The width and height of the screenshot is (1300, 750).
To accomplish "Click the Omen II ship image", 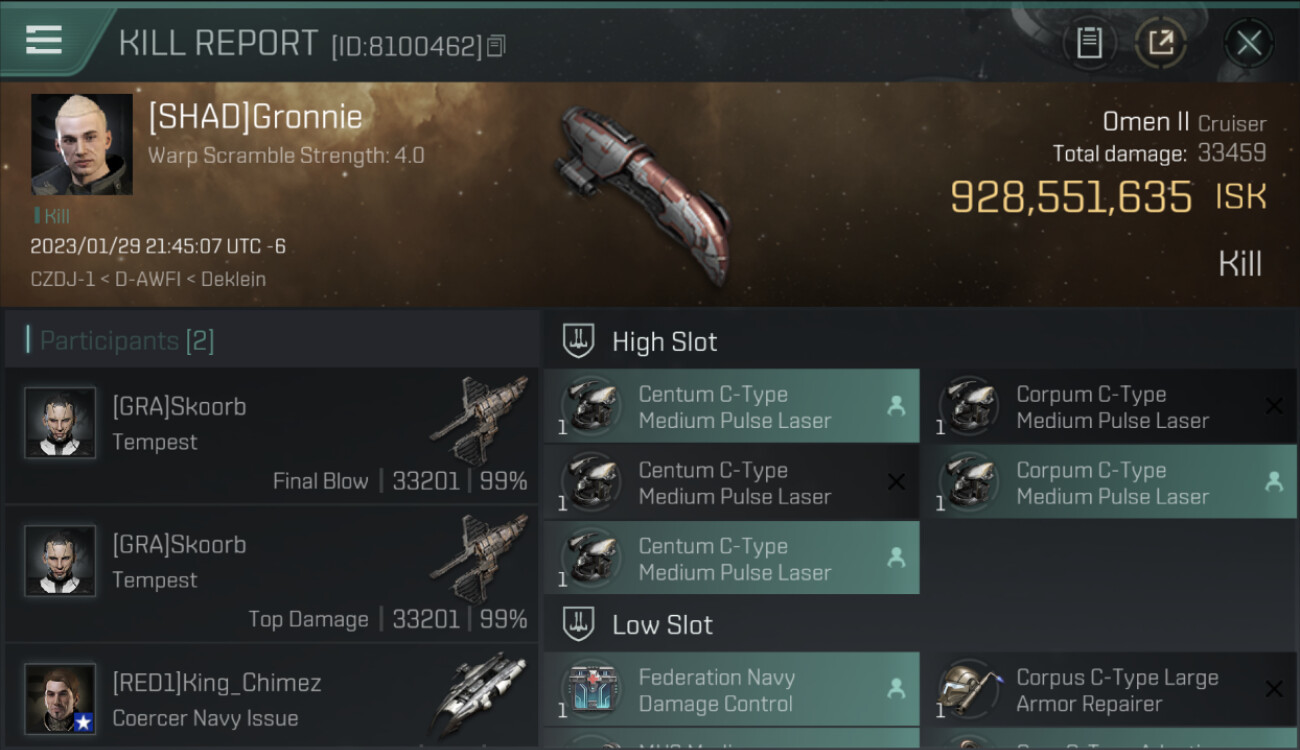I will pyautogui.click(x=645, y=195).
